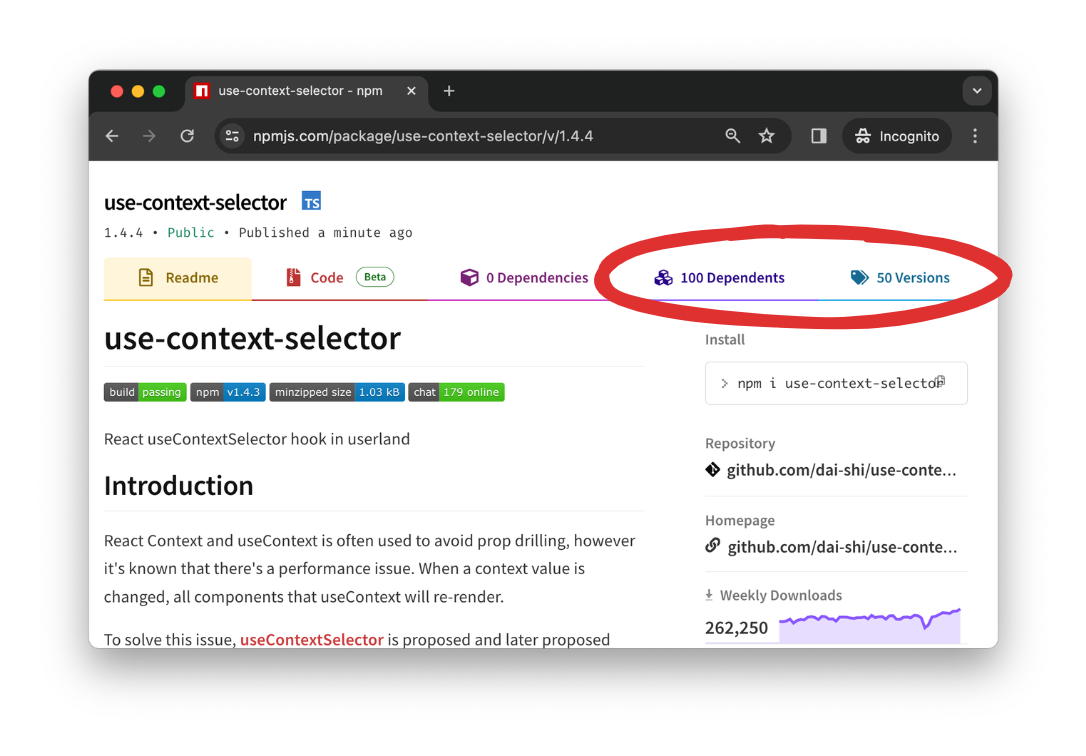The height and width of the screenshot is (756, 1086).
Task: Click the weekly downloads sparkline chart
Action: point(870,625)
